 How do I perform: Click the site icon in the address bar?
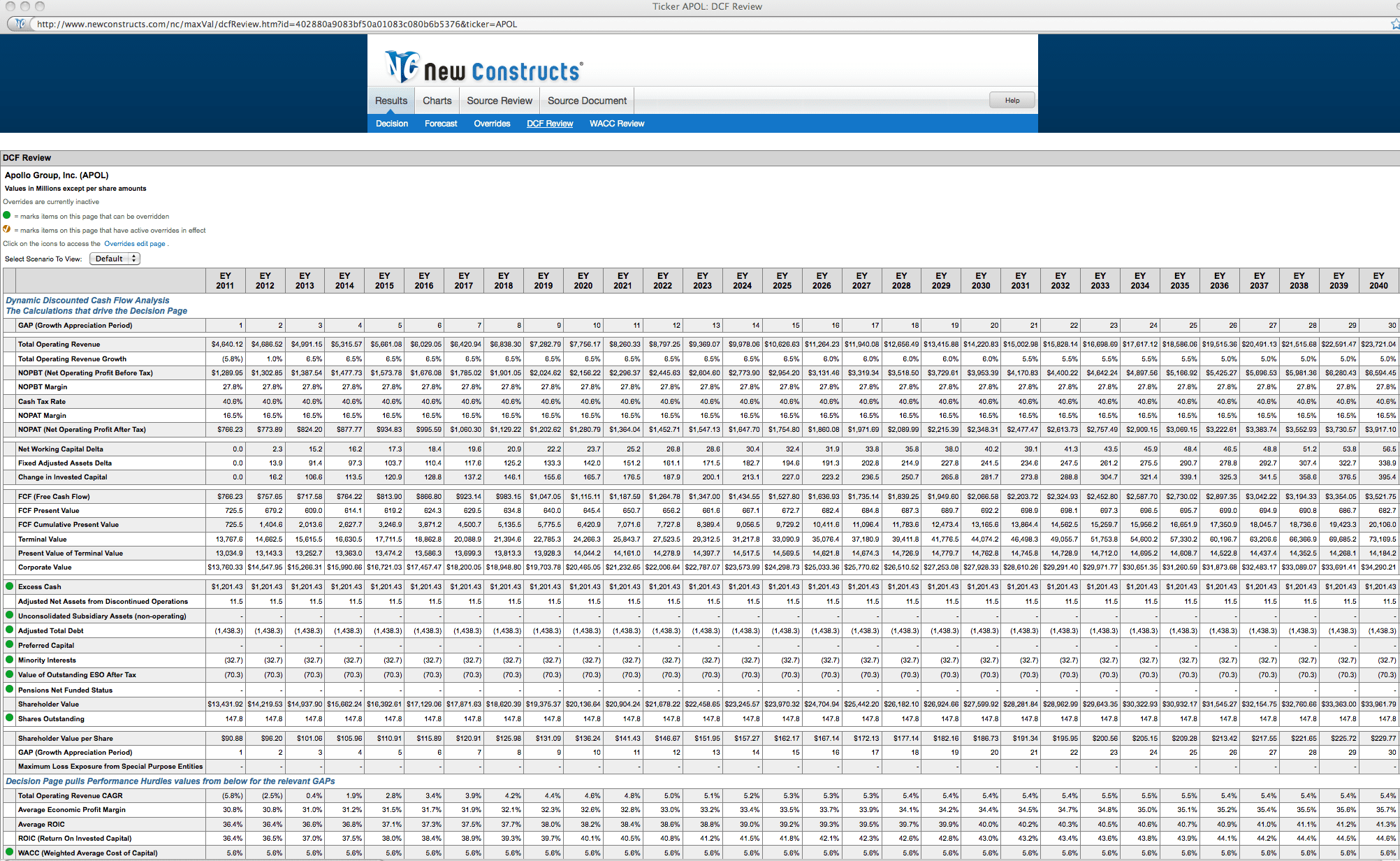point(20,24)
